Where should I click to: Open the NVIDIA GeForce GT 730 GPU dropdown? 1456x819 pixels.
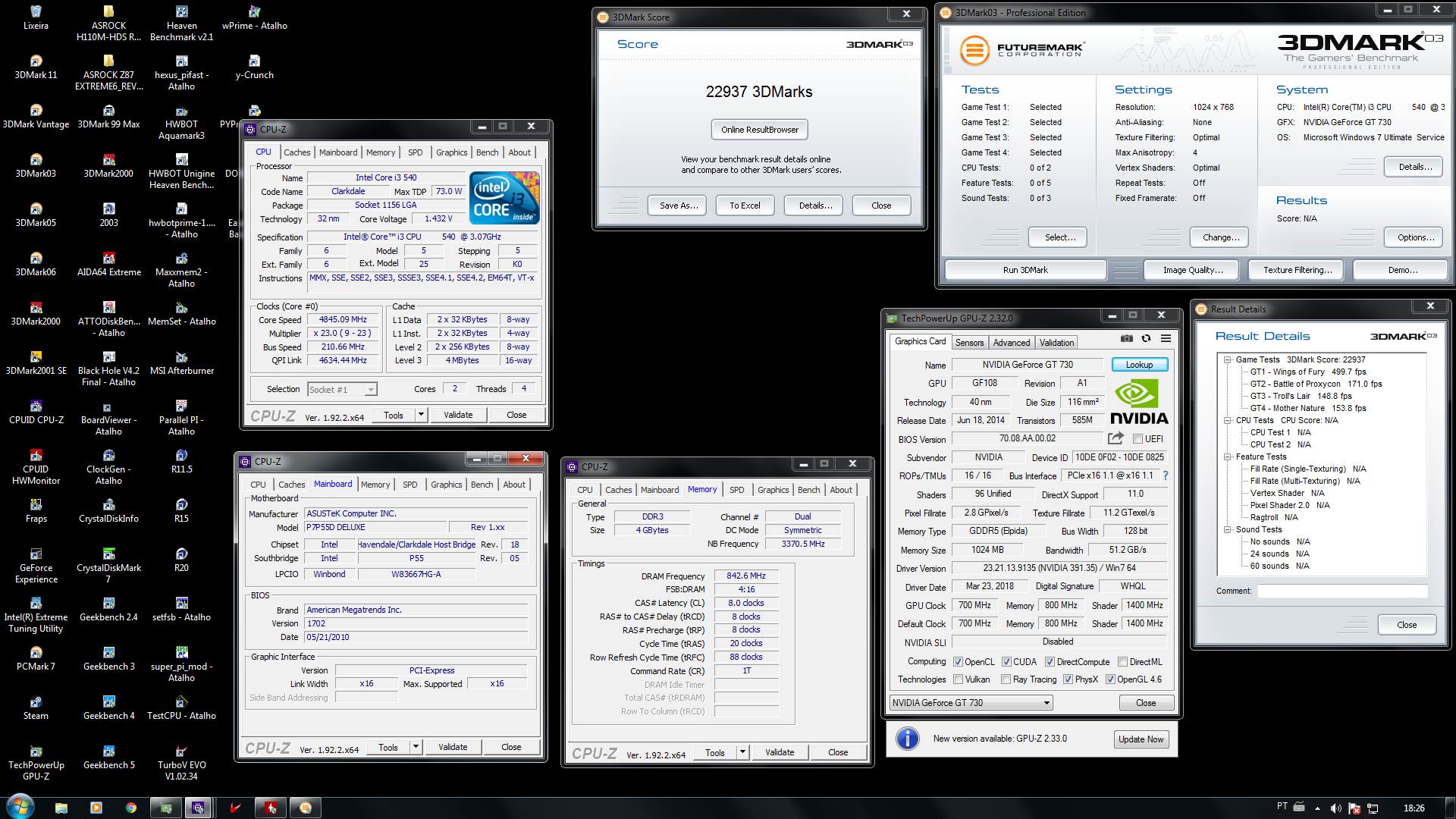point(971,703)
